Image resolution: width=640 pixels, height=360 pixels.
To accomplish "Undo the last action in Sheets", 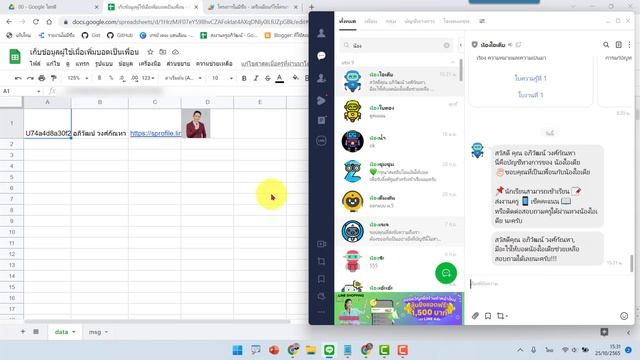I will 18,78.
